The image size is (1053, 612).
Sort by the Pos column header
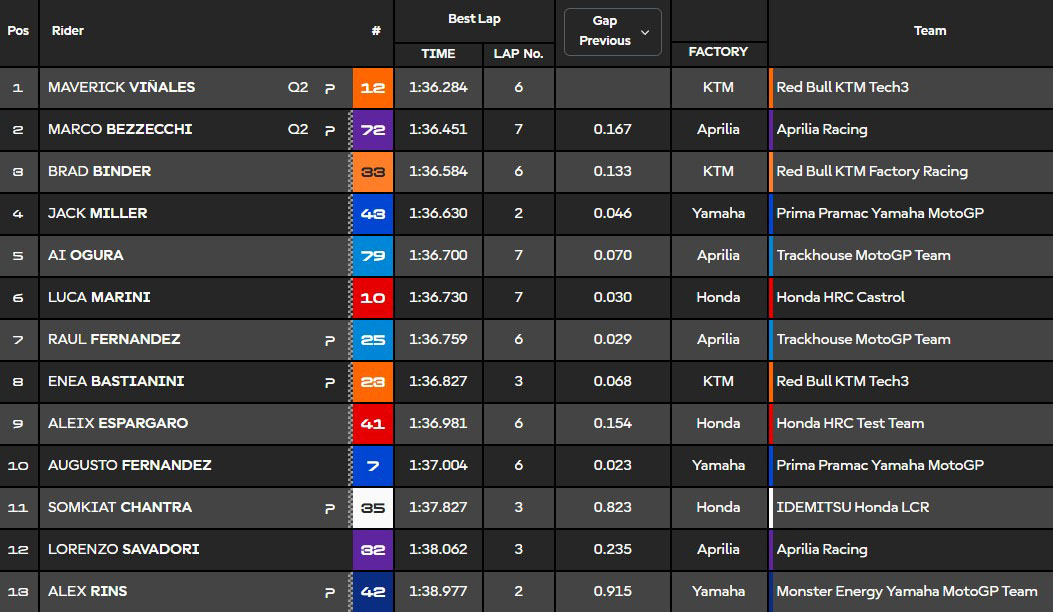pos(18,31)
